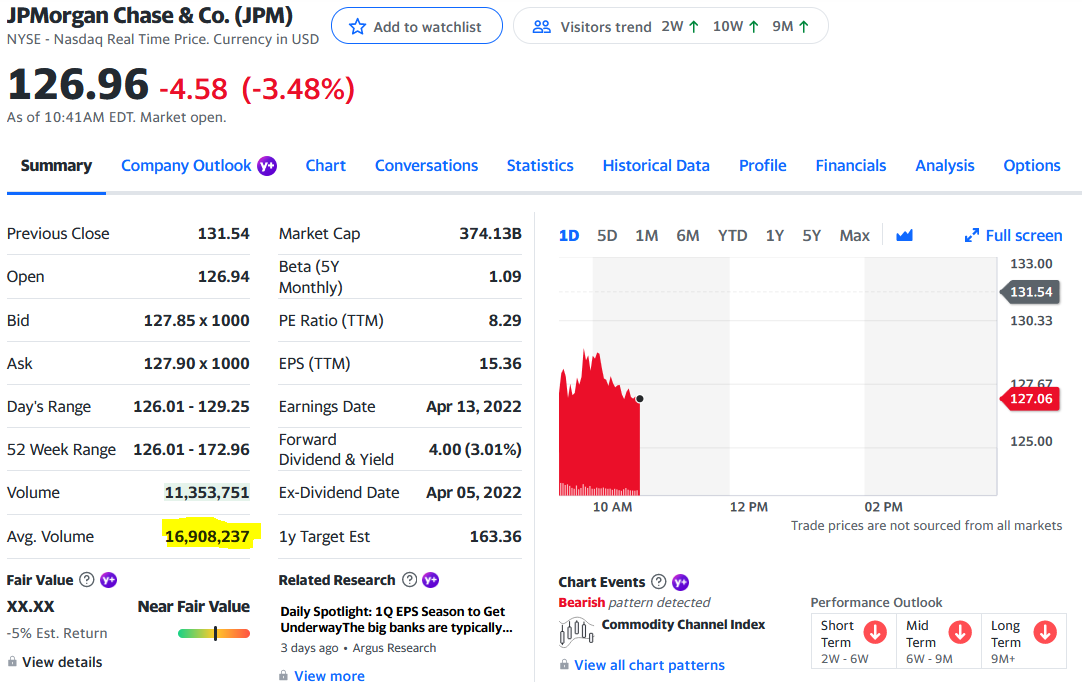
Task: Click the Add to watchlist button
Action: pos(417,26)
